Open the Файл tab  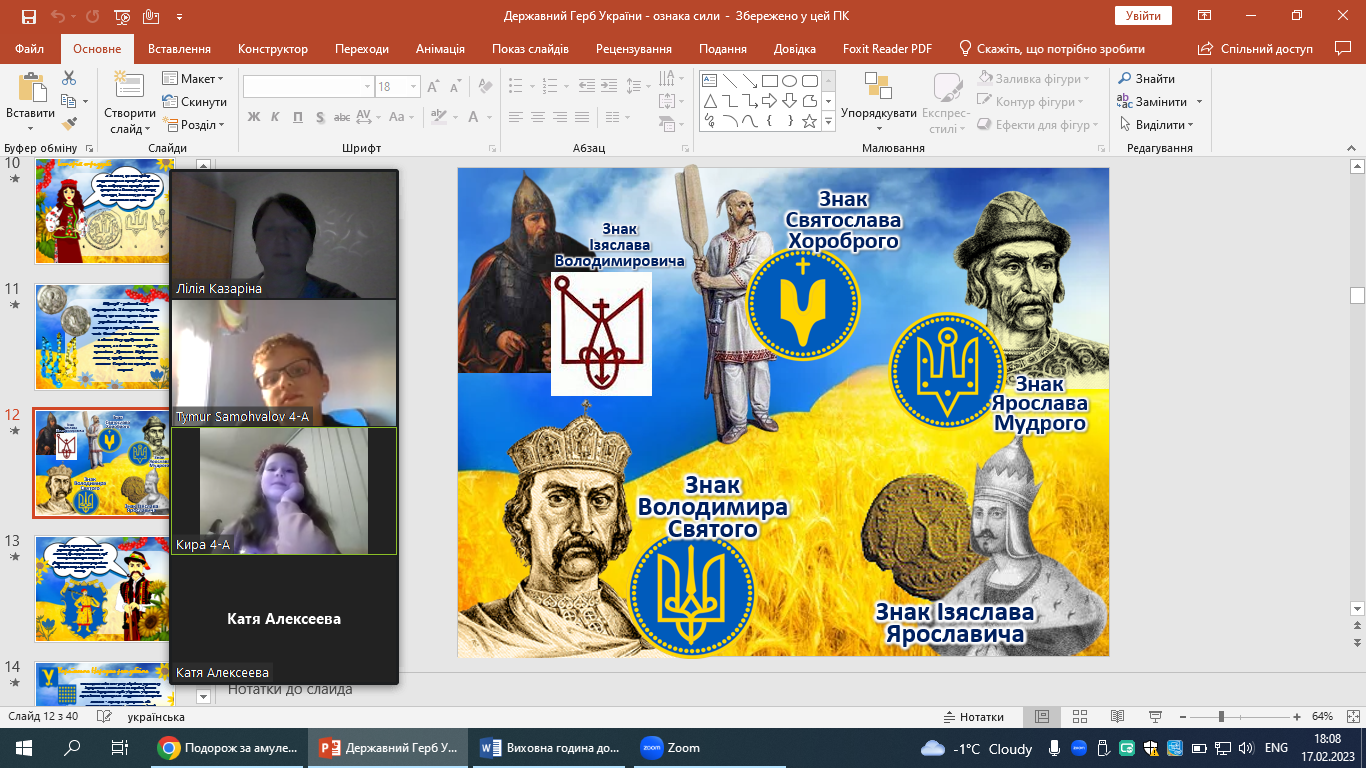click(x=29, y=49)
